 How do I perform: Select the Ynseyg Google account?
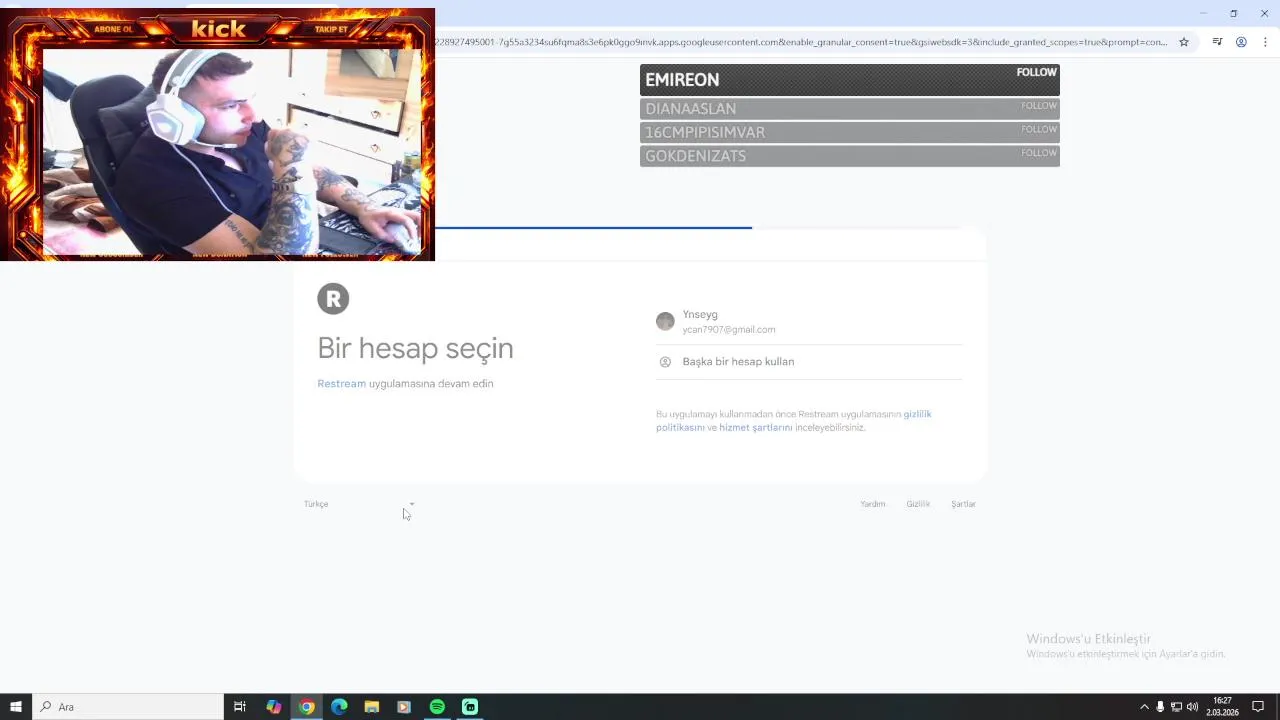(809, 321)
